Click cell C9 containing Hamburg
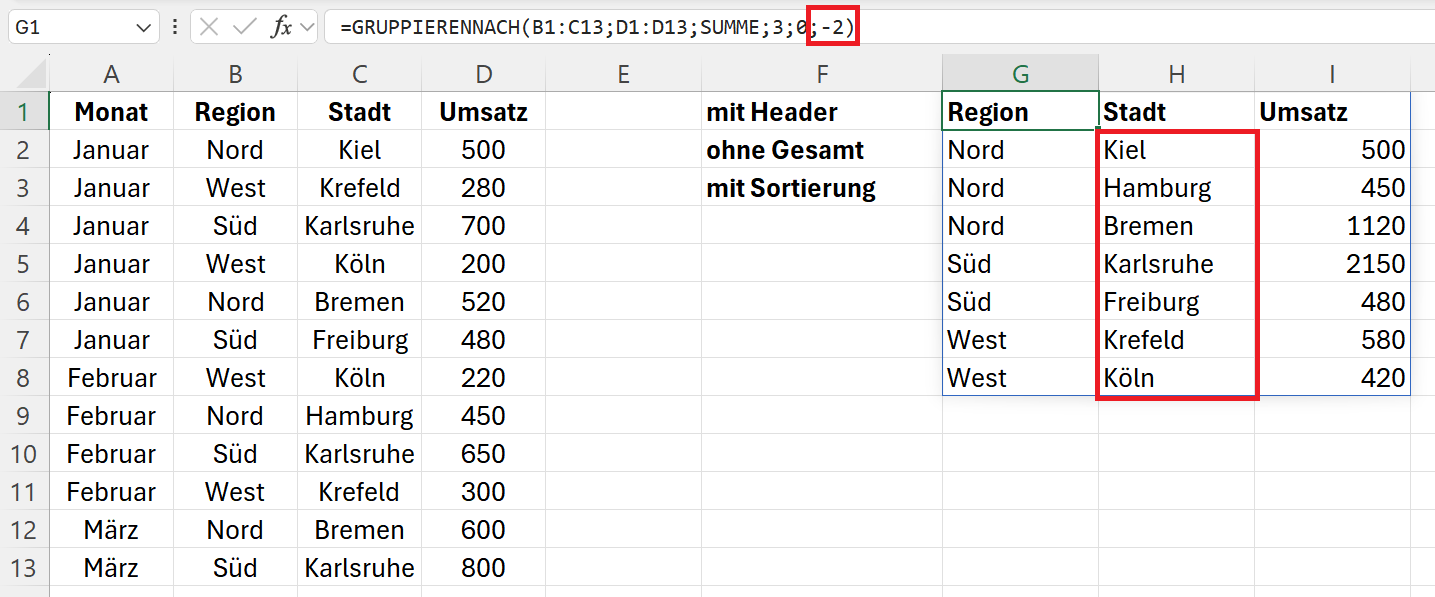The image size is (1435, 597). point(360,416)
